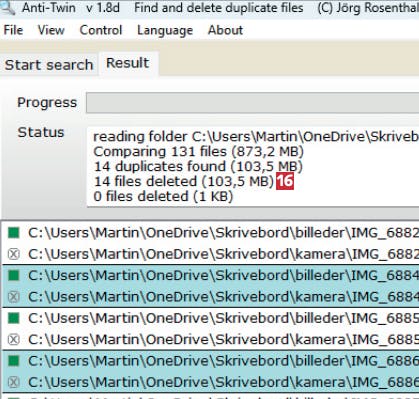
Task: Open the View menu
Action: 51,30
